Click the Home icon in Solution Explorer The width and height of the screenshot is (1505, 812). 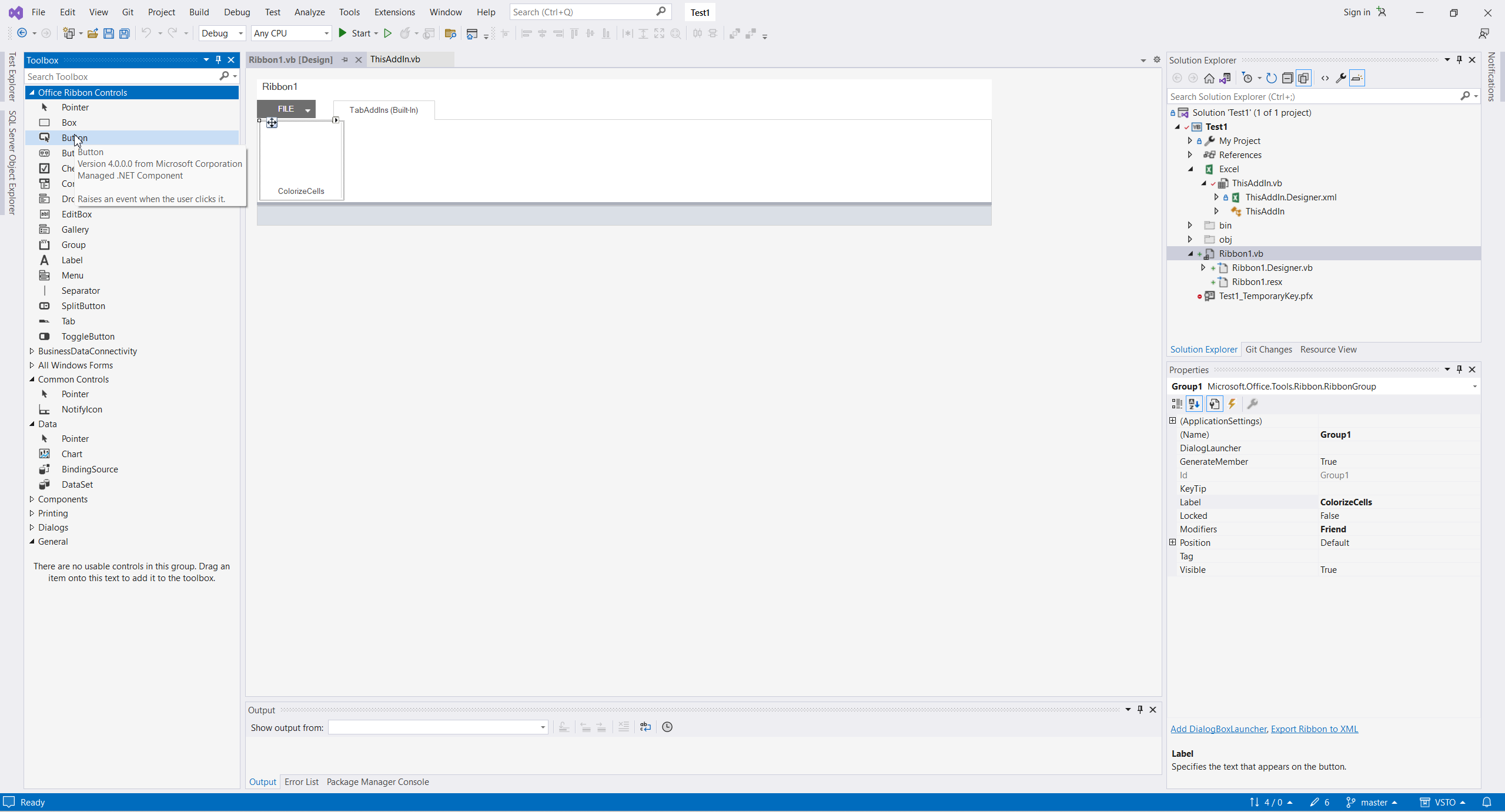point(1209,78)
